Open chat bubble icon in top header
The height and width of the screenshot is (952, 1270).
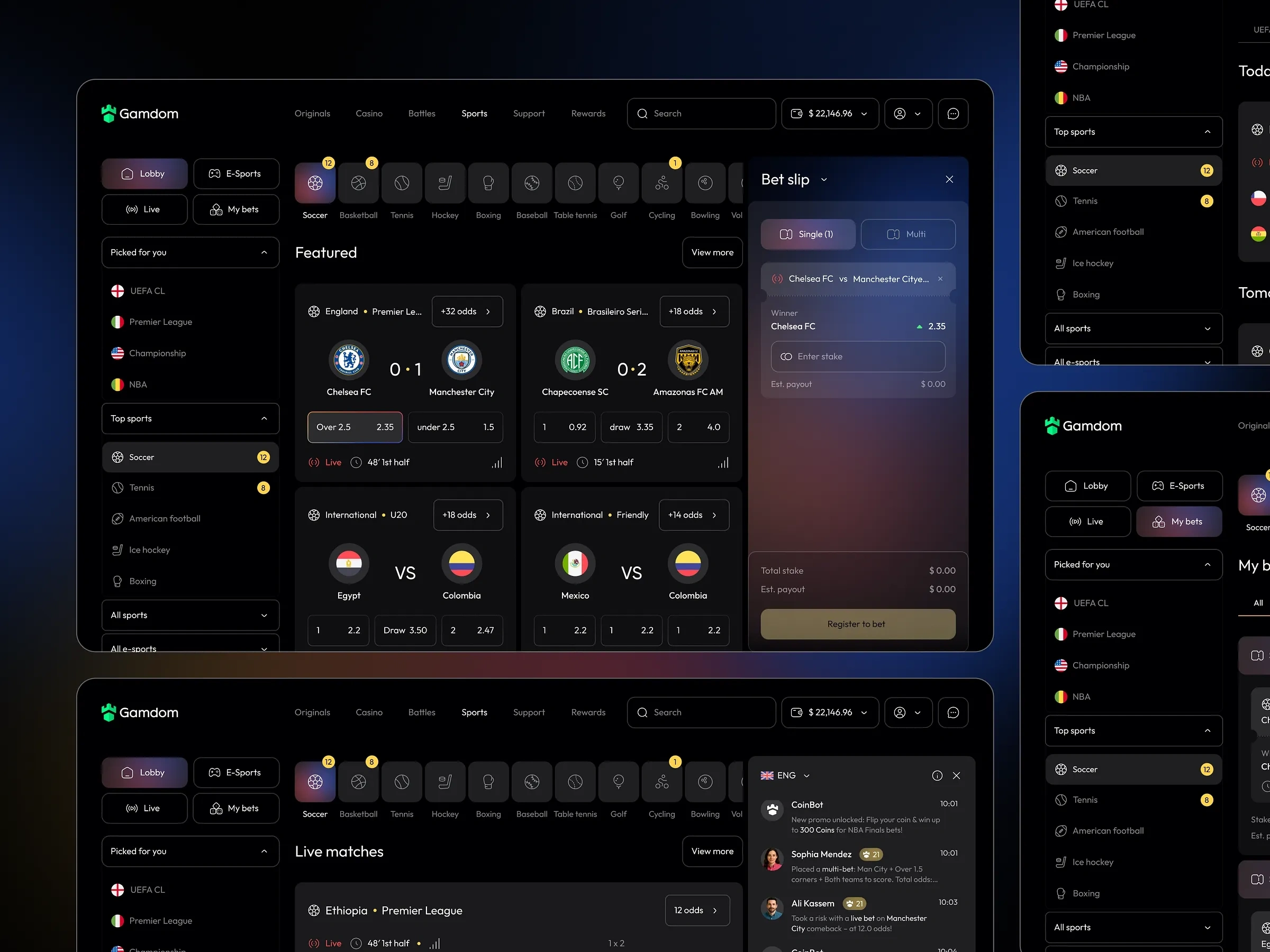952,114
